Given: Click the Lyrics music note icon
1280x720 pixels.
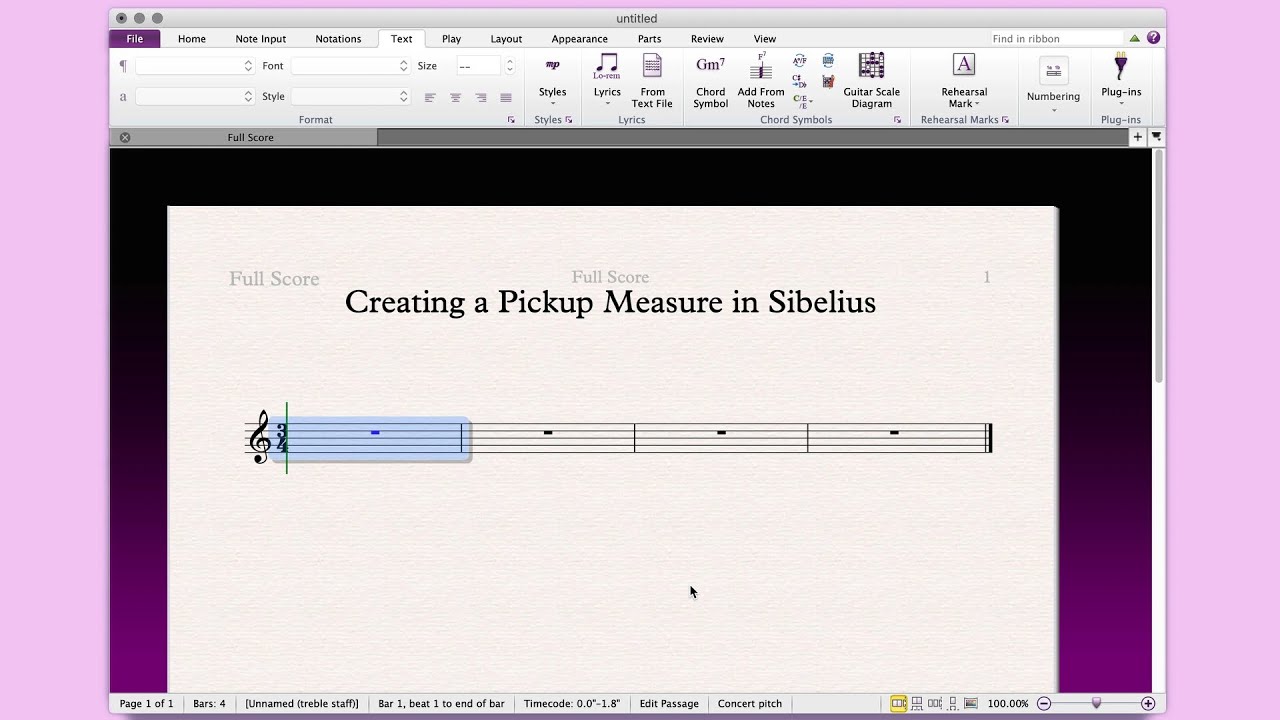Looking at the screenshot, I should (607, 66).
